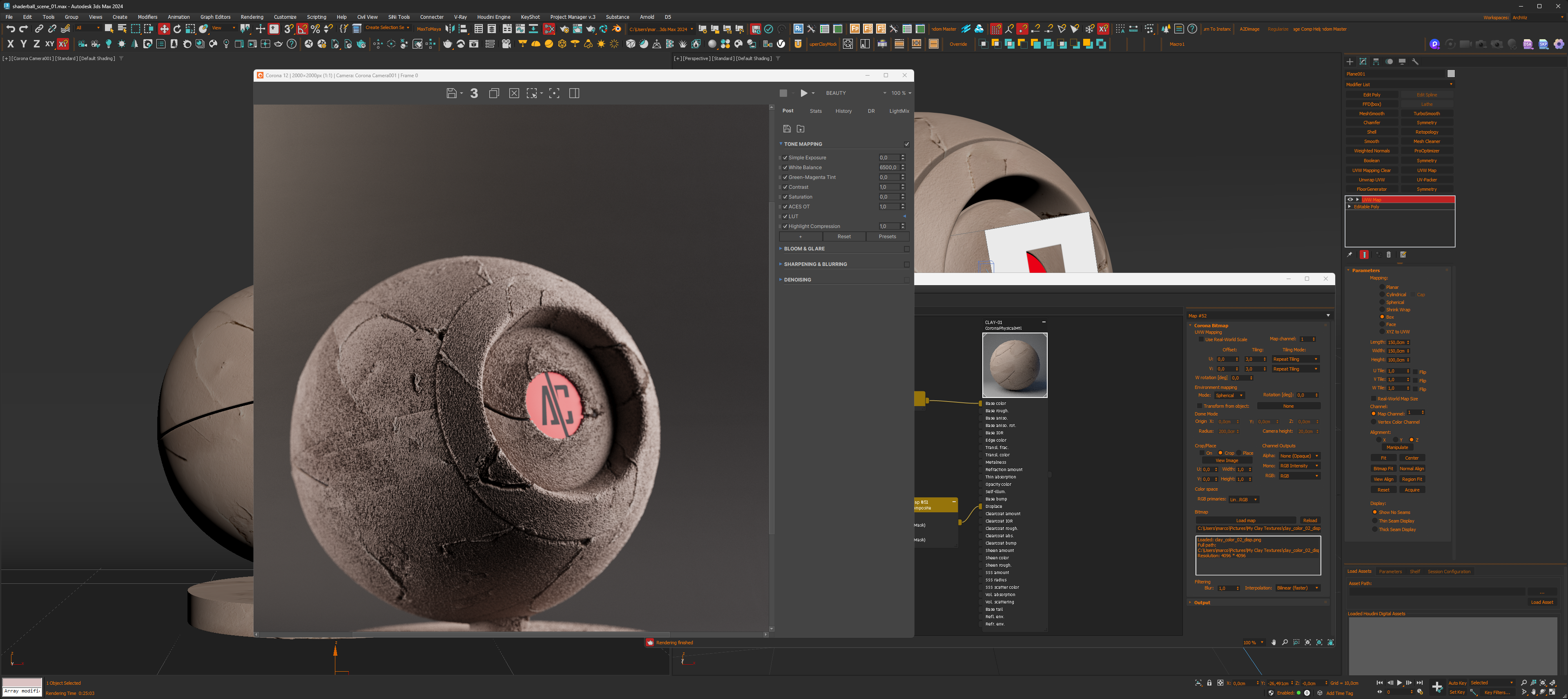This screenshot has height=699, width=1568.
Task: Remove modifier with trash icon
Action: tap(1388, 255)
